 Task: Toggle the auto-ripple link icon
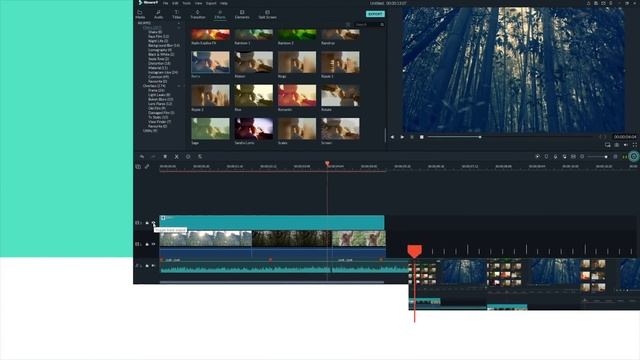point(147,167)
